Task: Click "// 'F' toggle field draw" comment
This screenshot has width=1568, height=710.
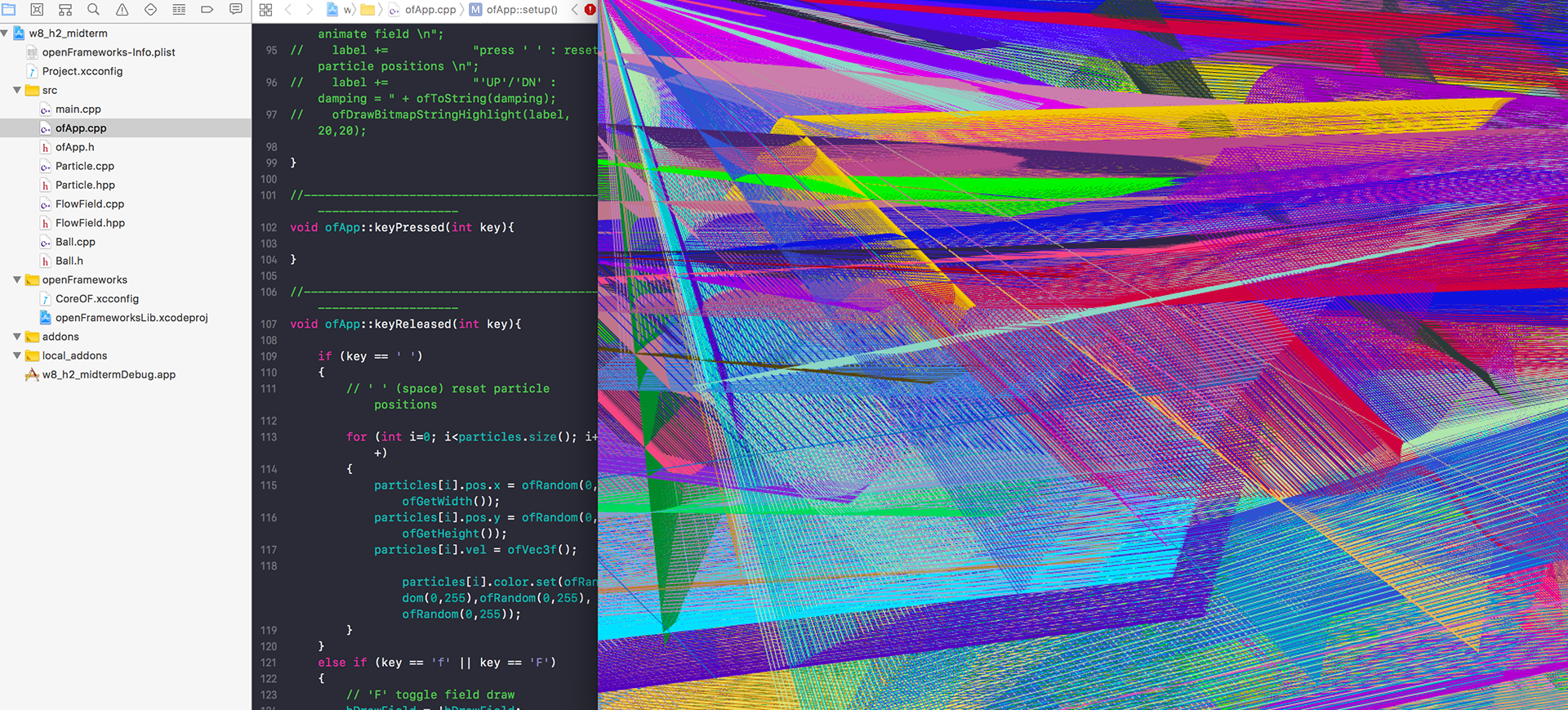Action: pyautogui.click(x=430, y=695)
